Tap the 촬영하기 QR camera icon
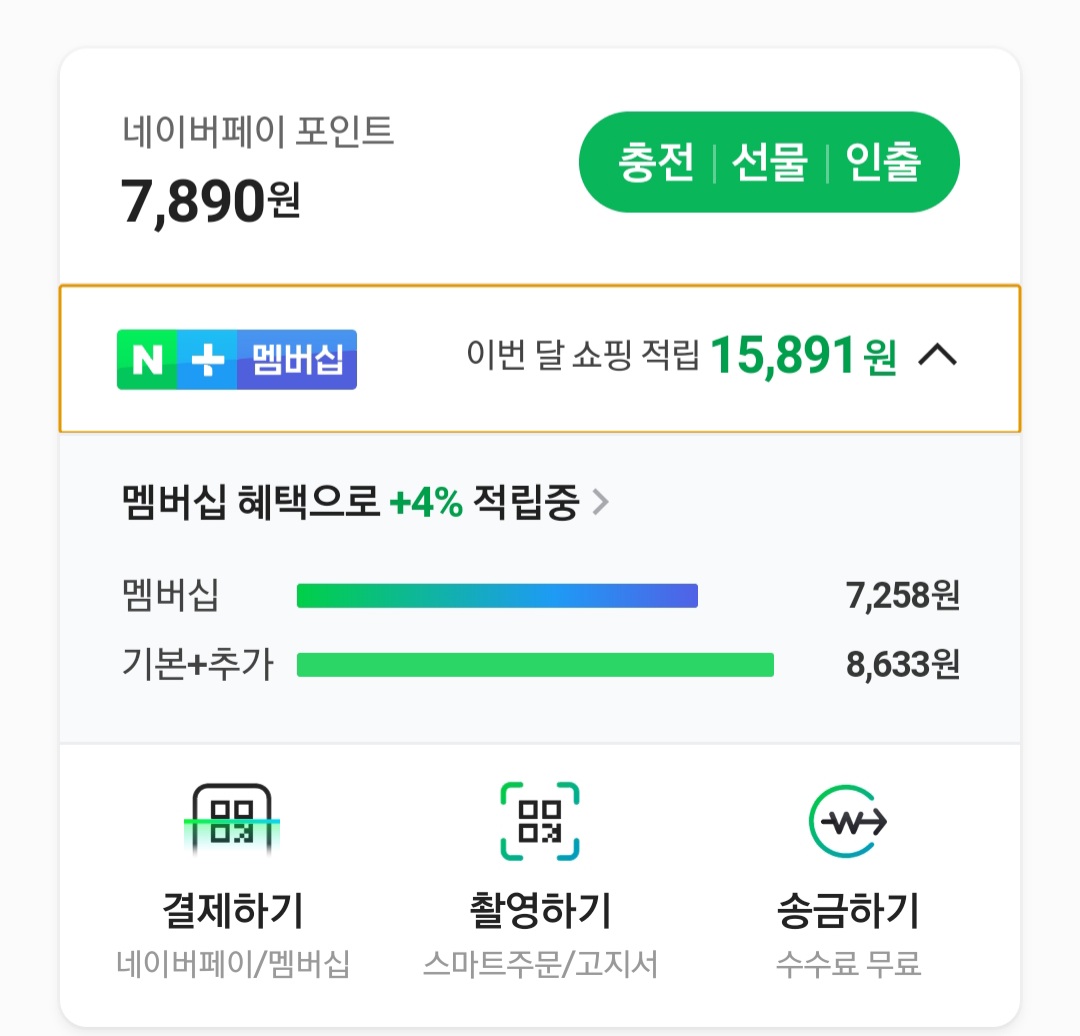 pos(540,822)
